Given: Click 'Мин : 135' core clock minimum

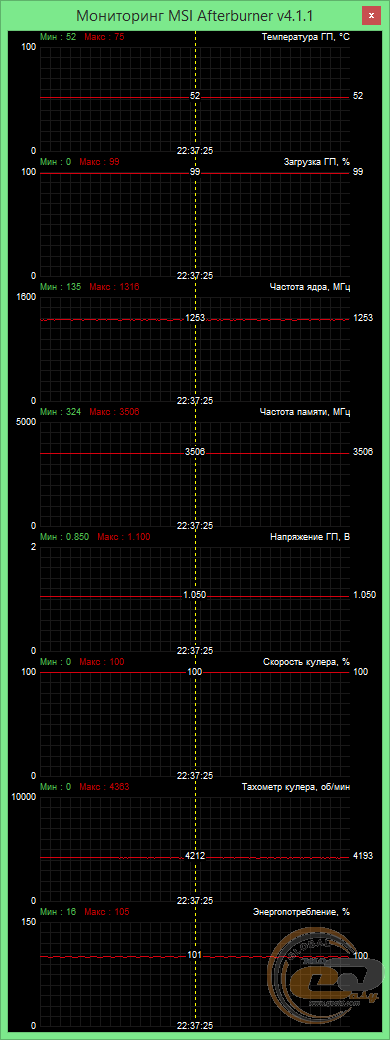Looking at the screenshot, I should tap(60, 287).
